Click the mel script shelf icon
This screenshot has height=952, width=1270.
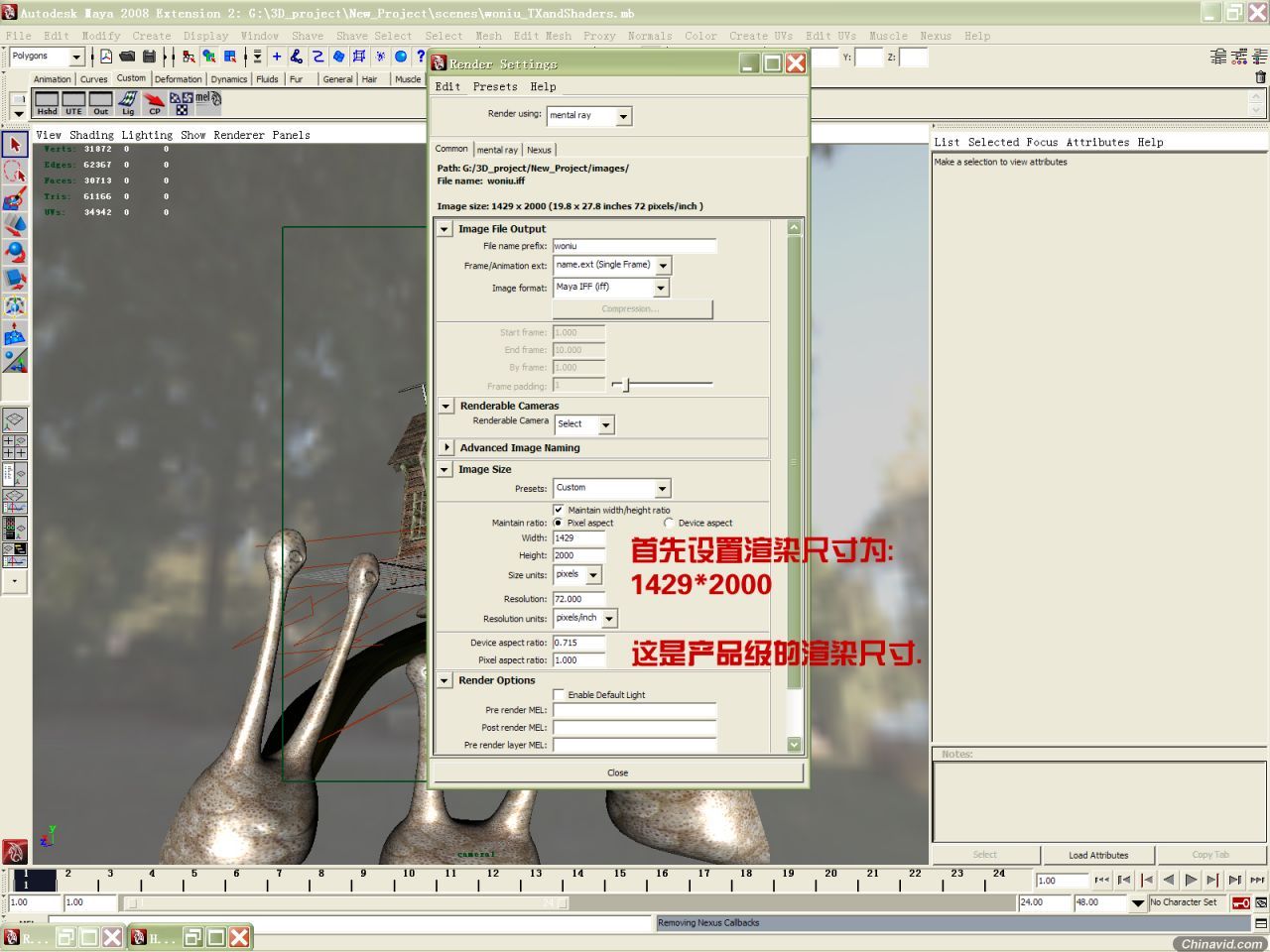208,101
